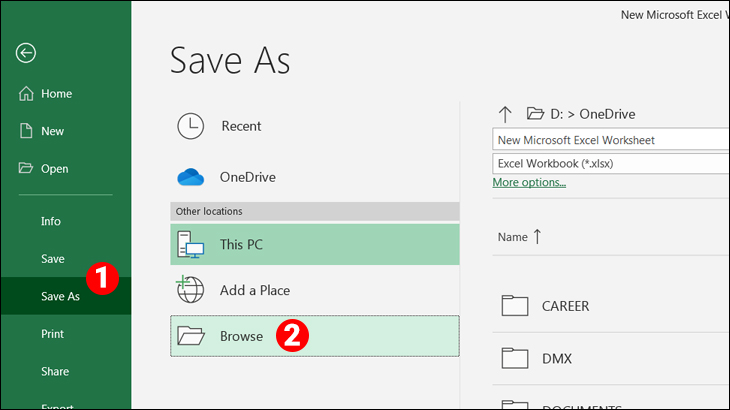
Task: Click the Browse folder icon
Action: [x=191, y=336]
